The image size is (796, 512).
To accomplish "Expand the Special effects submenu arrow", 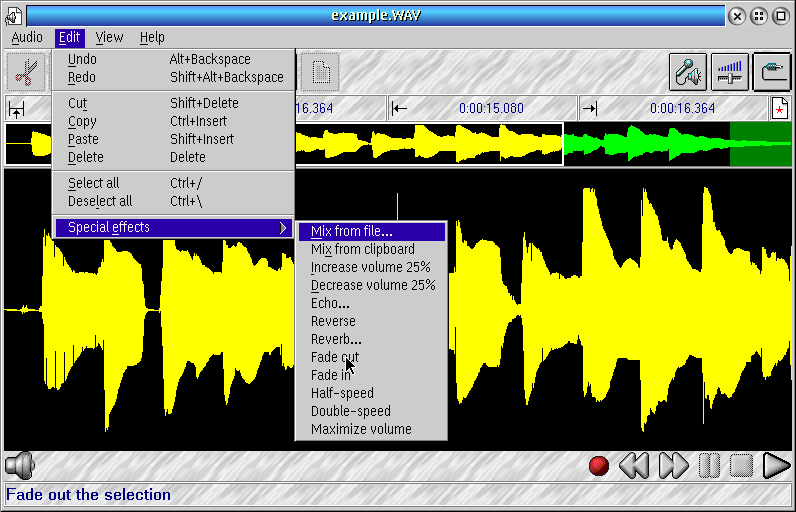I will (x=283, y=228).
